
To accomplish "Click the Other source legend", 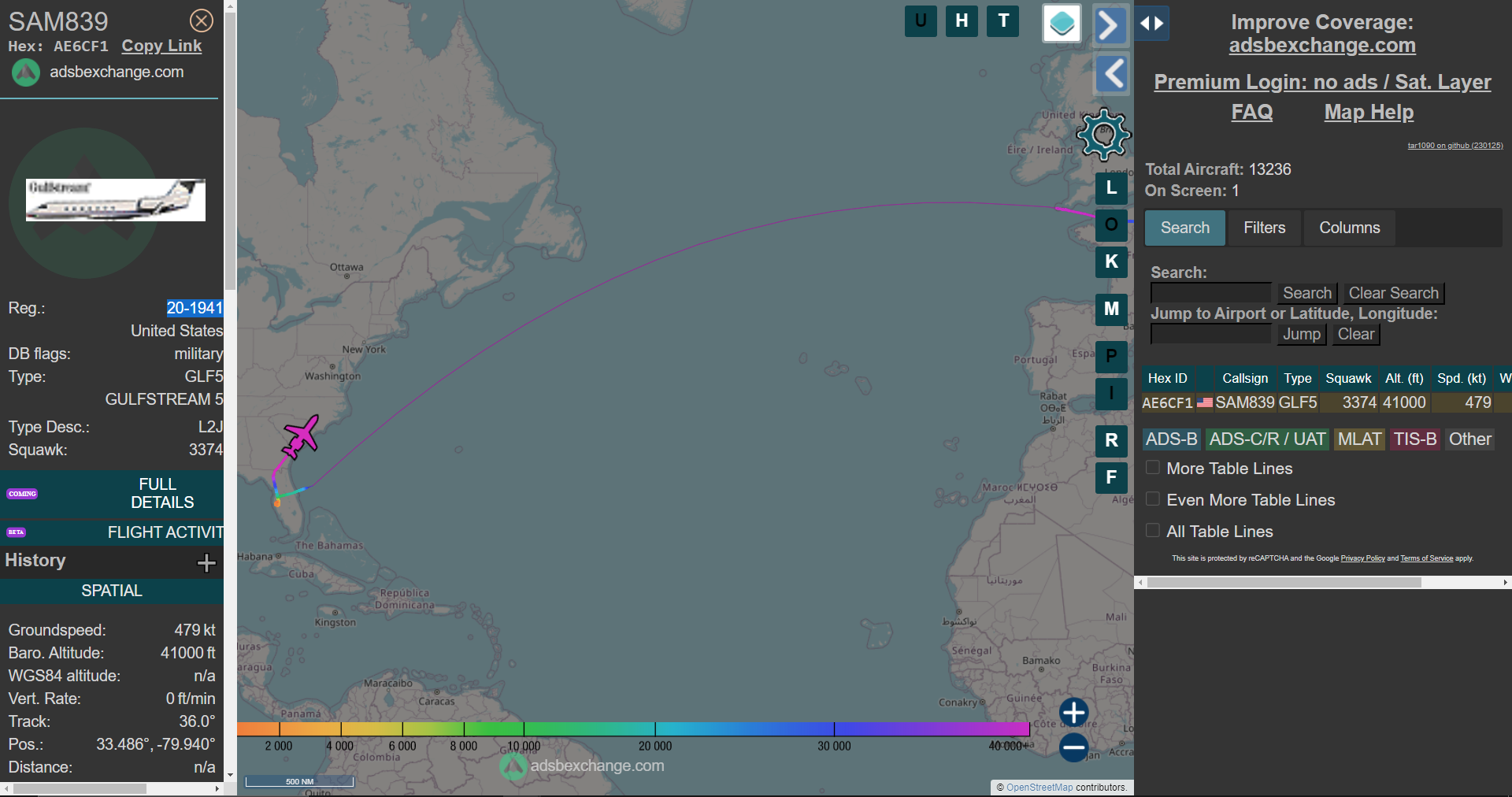I will click(x=1469, y=439).
